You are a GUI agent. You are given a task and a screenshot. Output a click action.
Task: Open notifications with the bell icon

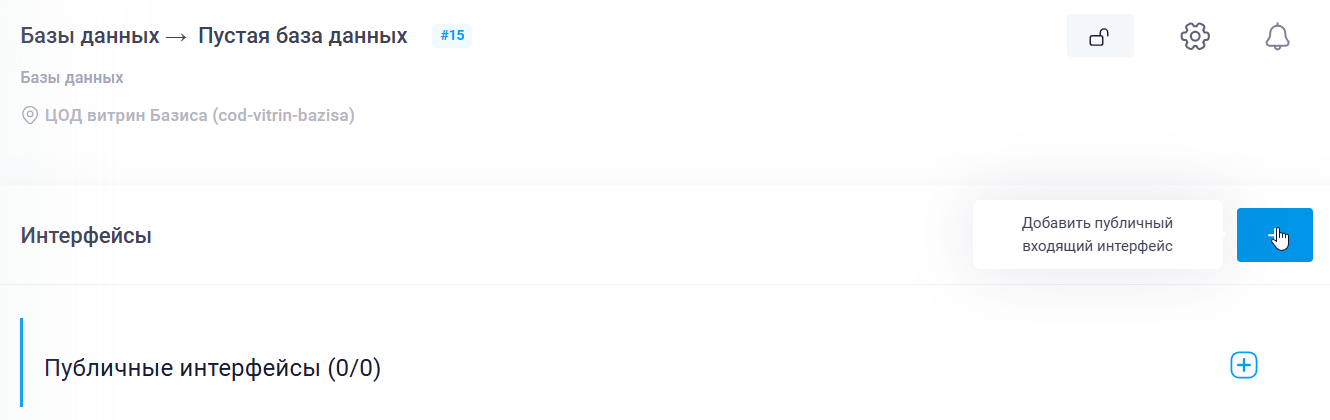[1277, 37]
